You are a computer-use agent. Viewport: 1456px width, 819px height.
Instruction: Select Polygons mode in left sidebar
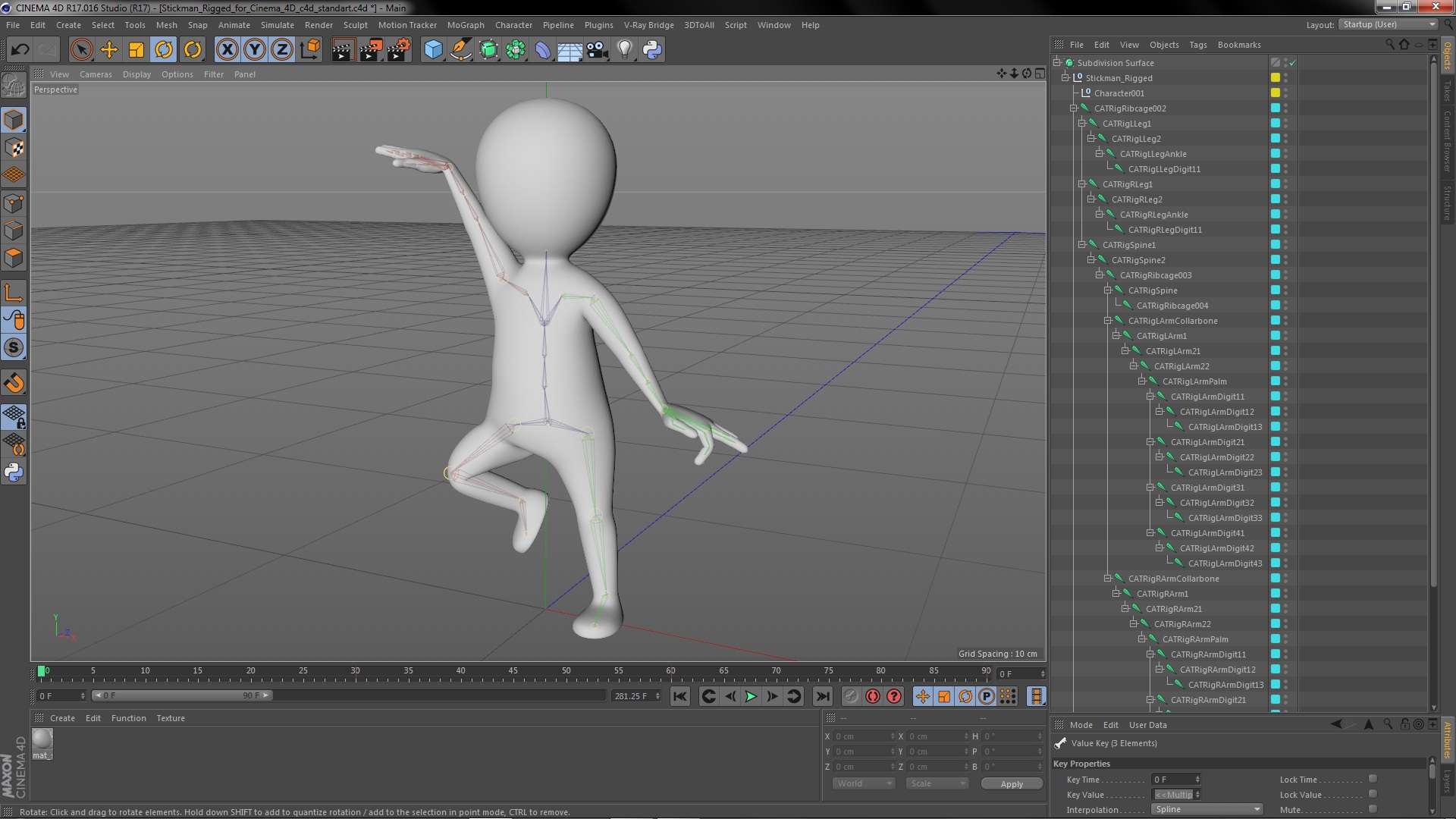click(x=14, y=258)
